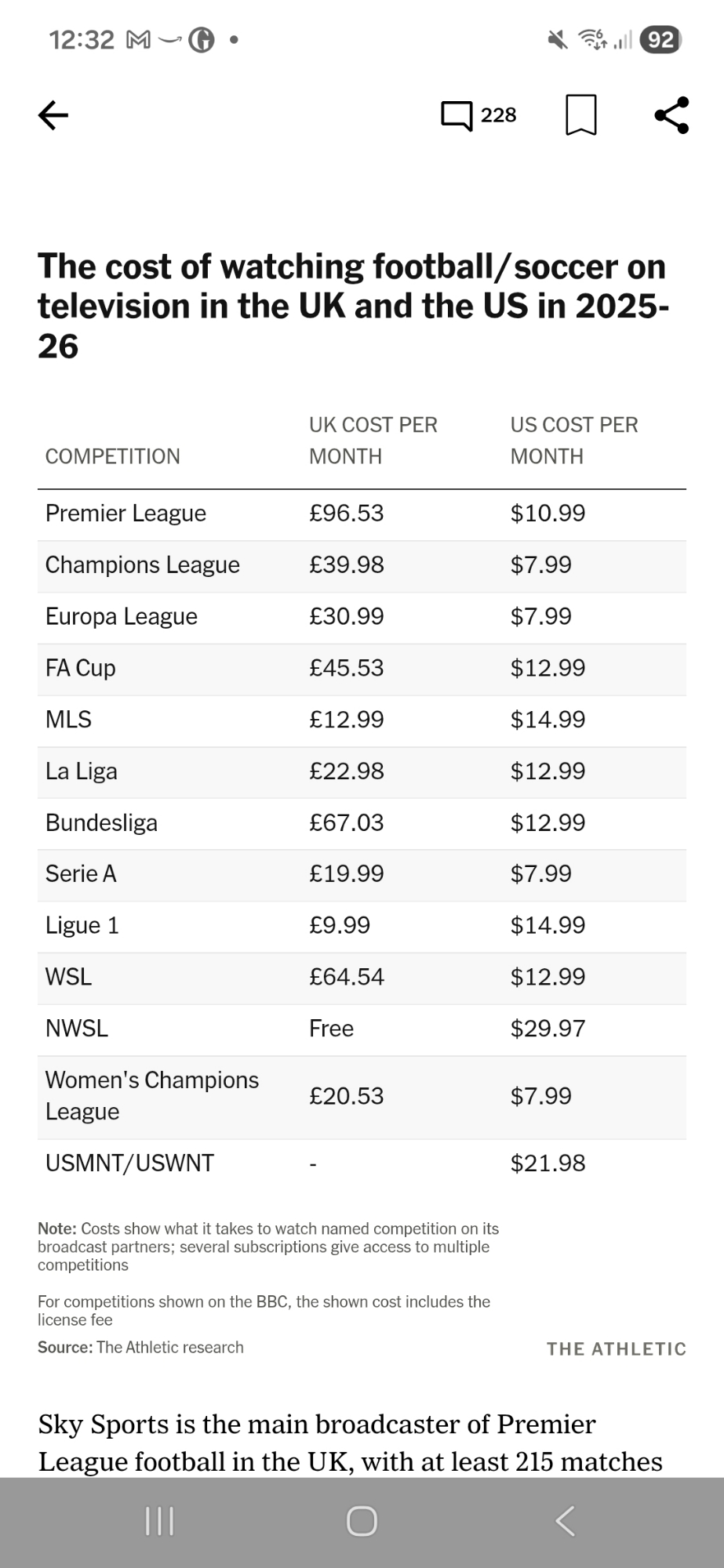Image resolution: width=724 pixels, height=1568 pixels.
Task: Tap the battery level indicator showing 92
Action: click(x=660, y=39)
